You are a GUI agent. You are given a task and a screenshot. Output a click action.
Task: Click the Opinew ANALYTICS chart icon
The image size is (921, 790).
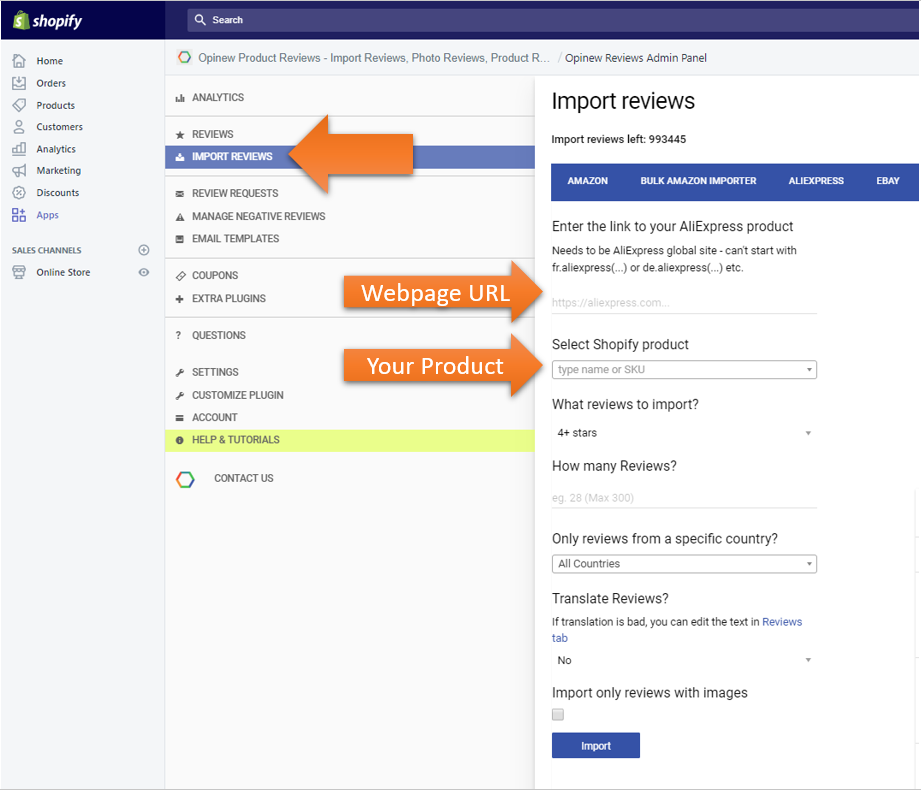click(x=180, y=98)
